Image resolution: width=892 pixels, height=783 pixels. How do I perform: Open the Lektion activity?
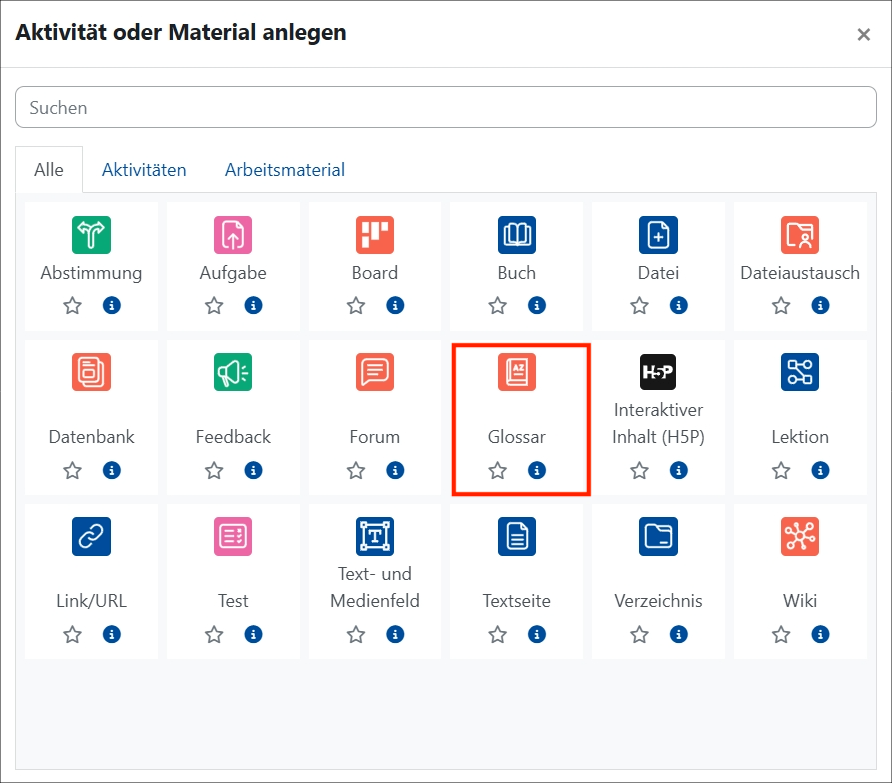799,372
